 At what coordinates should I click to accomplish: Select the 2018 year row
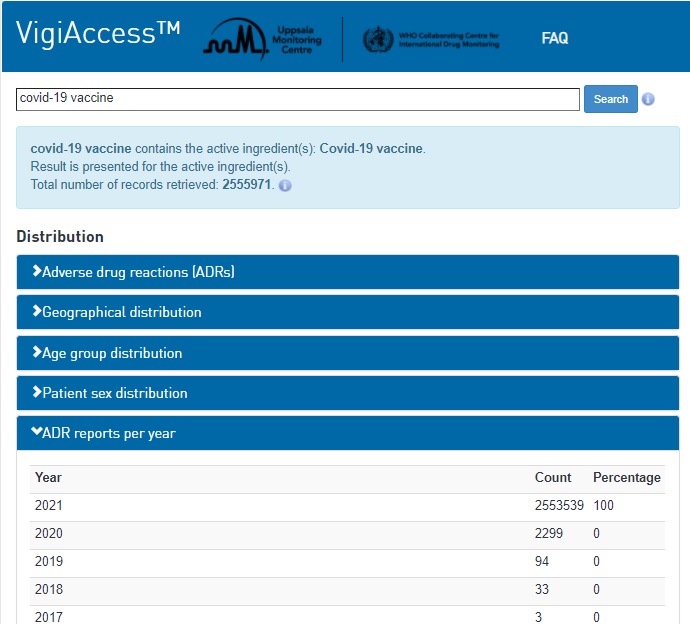[347, 590]
